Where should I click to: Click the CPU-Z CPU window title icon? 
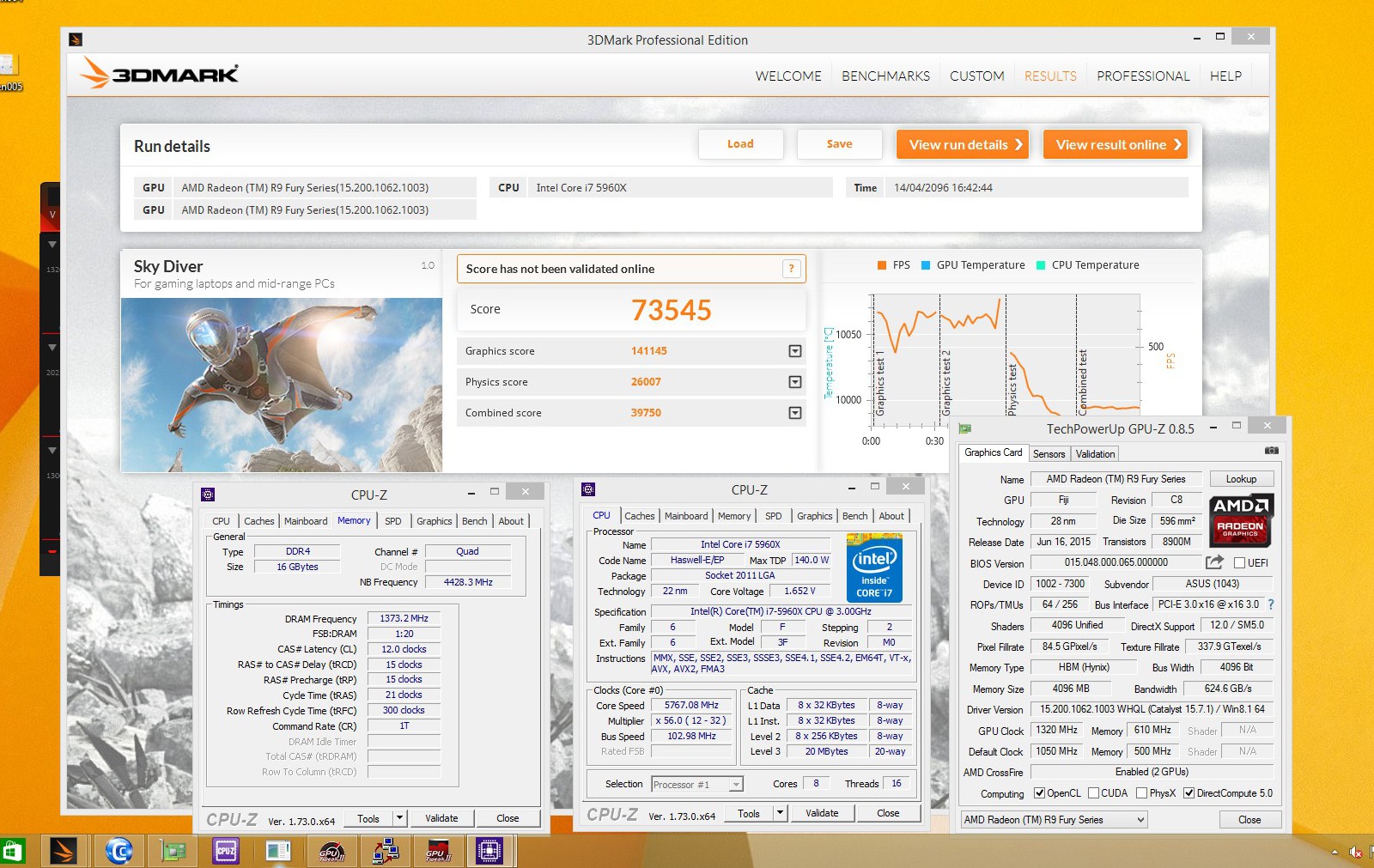588,489
